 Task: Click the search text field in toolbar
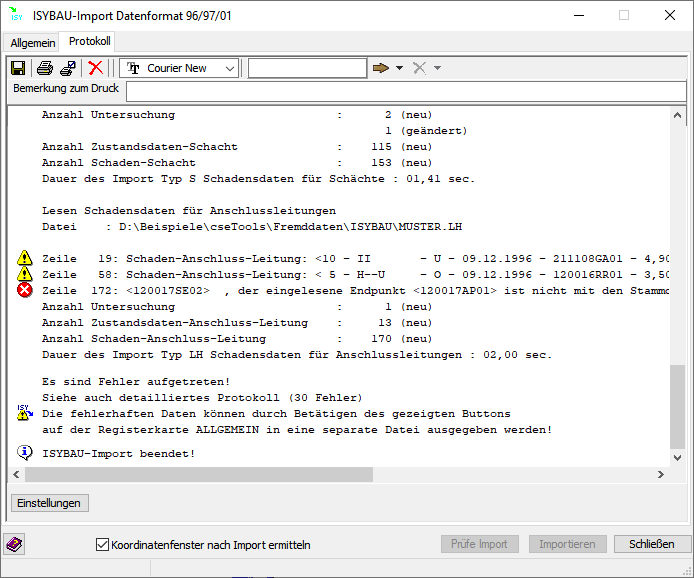click(x=307, y=68)
